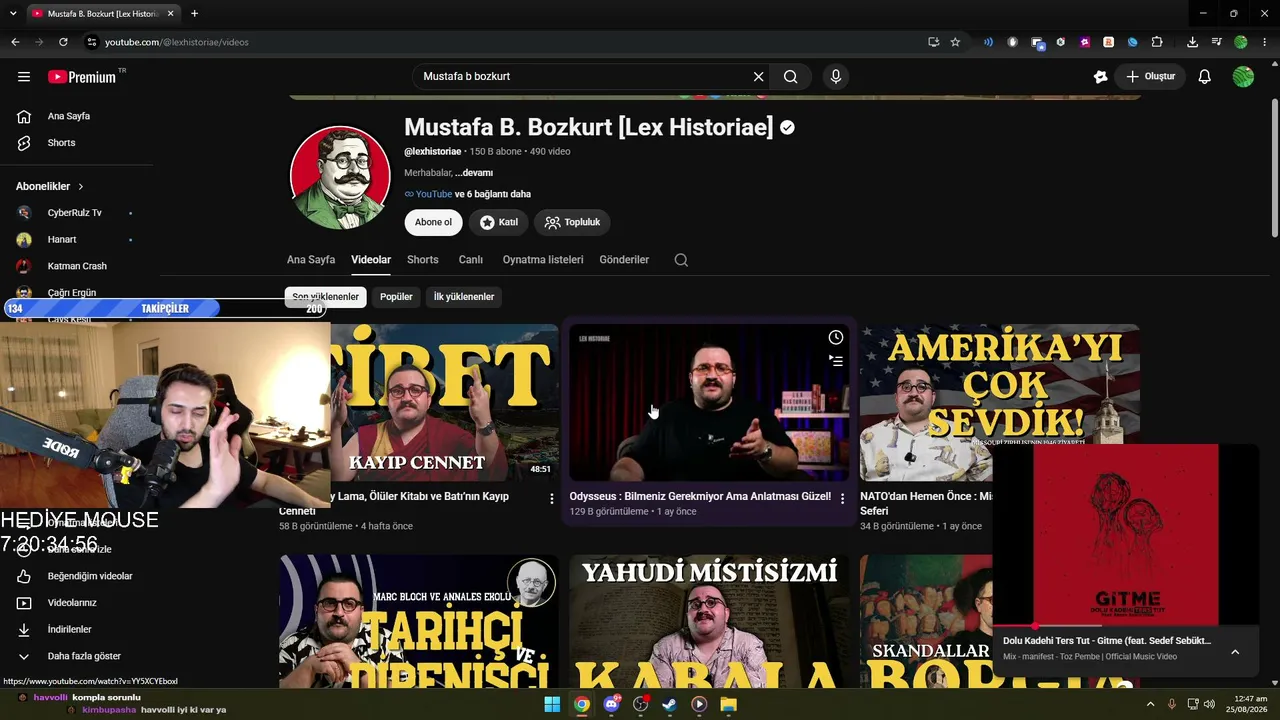Expand the channel description via ...devamı
Viewport: 1280px width, 720px height.
(474, 173)
